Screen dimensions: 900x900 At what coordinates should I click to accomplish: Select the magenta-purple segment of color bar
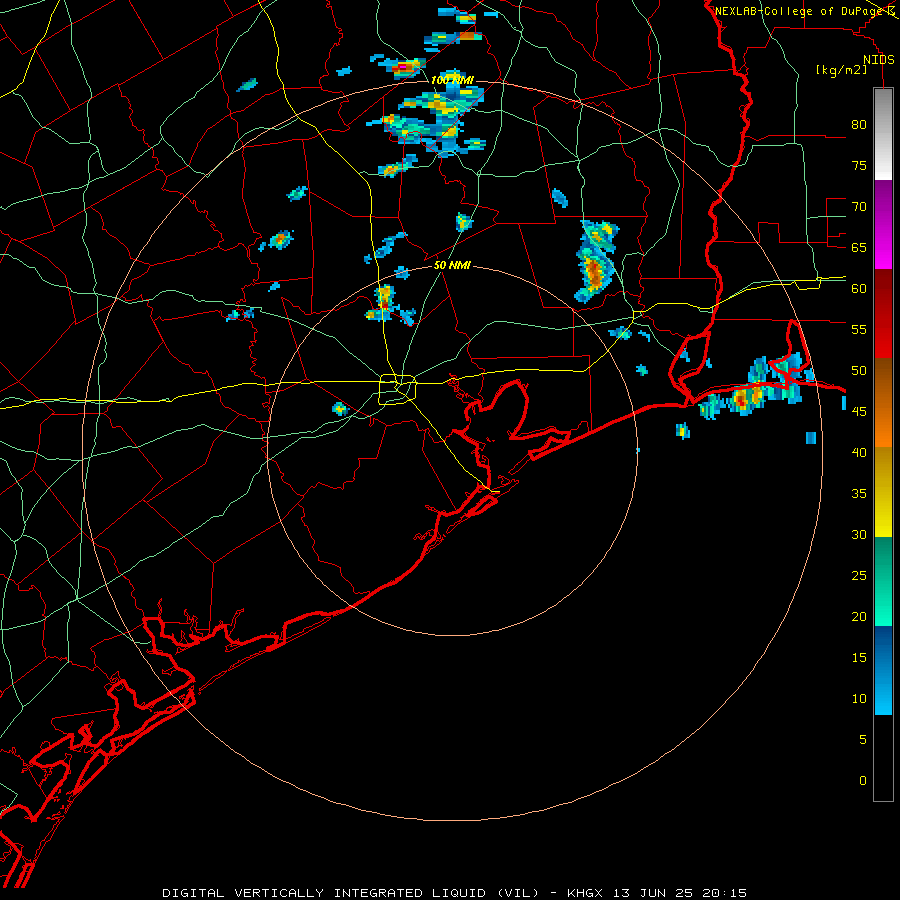(883, 224)
